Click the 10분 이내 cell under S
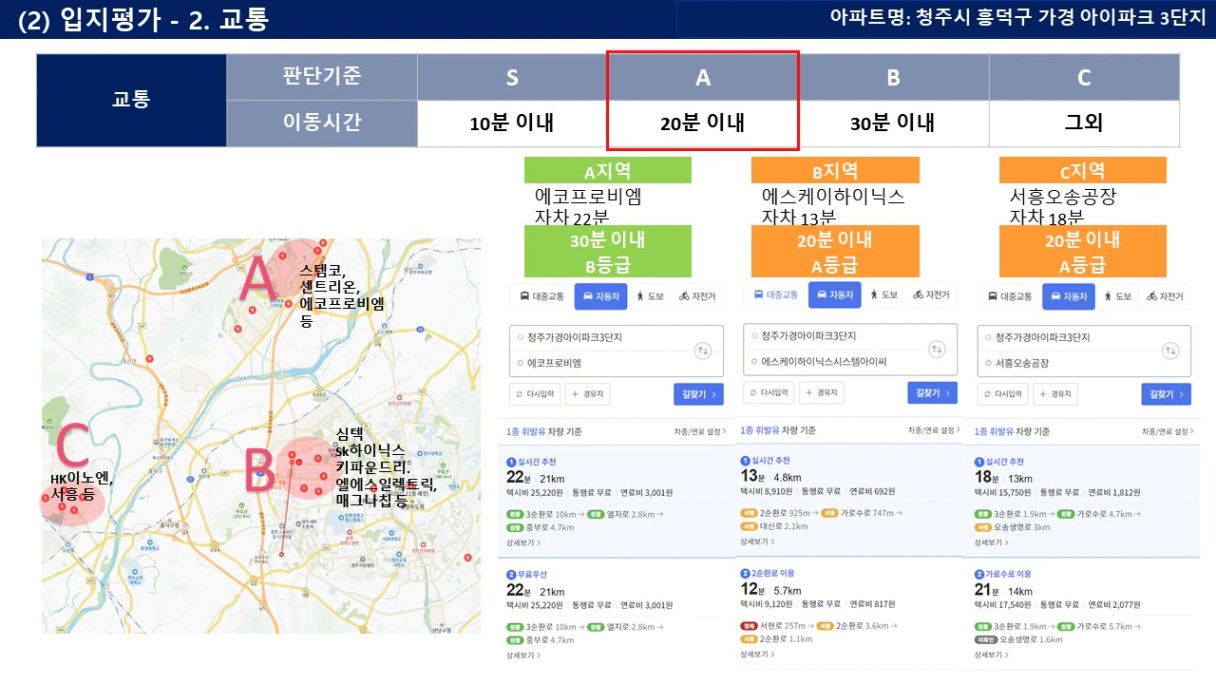 [512, 124]
